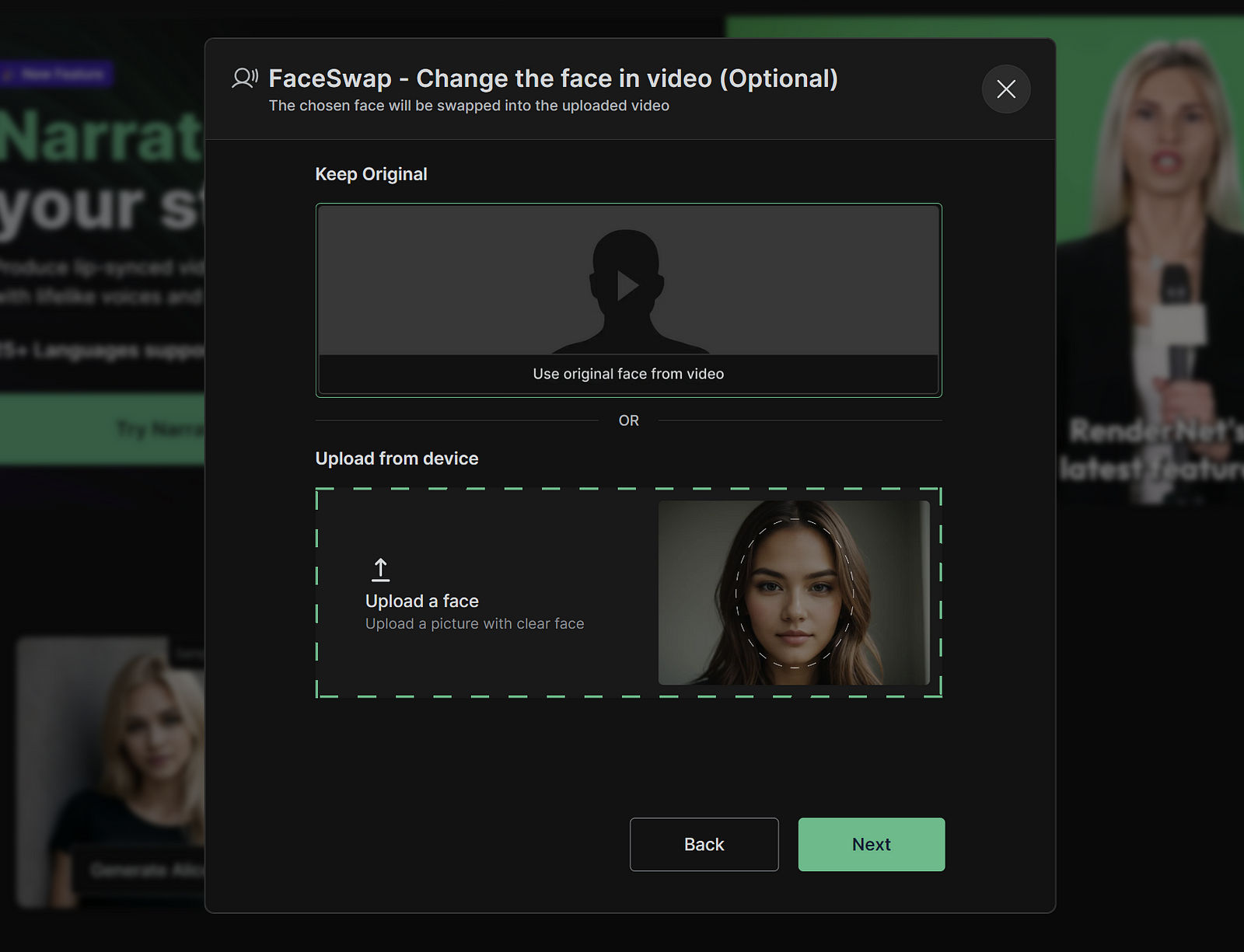Click the play icon on the video preview
Viewport: 1244px width, 952px height.
click(x=628, y=284)
